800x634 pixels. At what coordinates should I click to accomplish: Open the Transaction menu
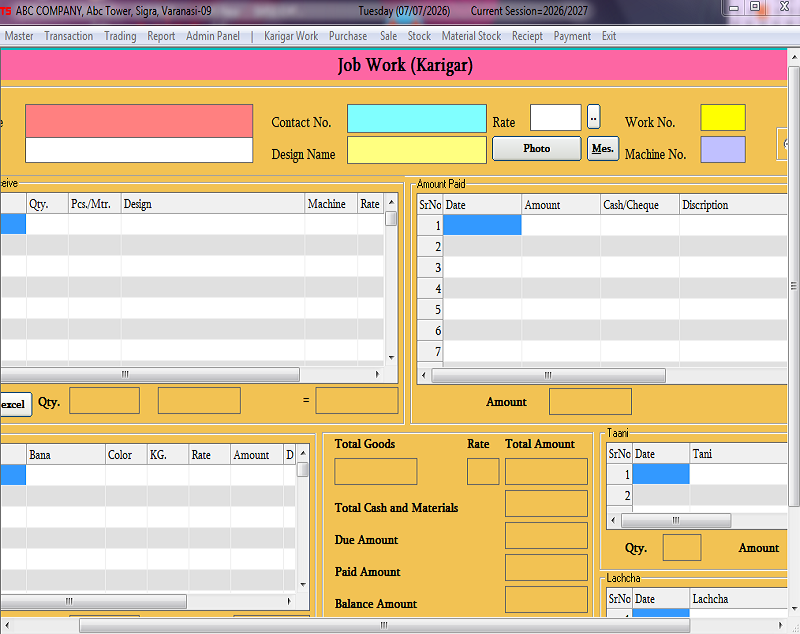pos(68,36)
